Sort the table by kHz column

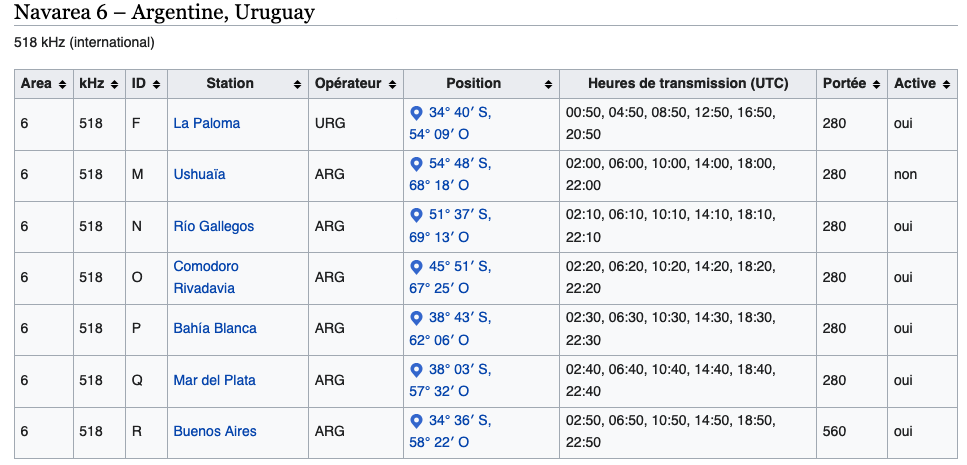(x=114, y=84)
